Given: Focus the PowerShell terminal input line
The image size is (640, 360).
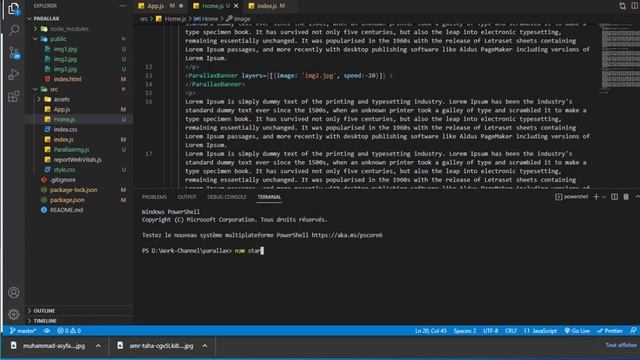Looking at the screenshot, I should click(x=203, y=251).
